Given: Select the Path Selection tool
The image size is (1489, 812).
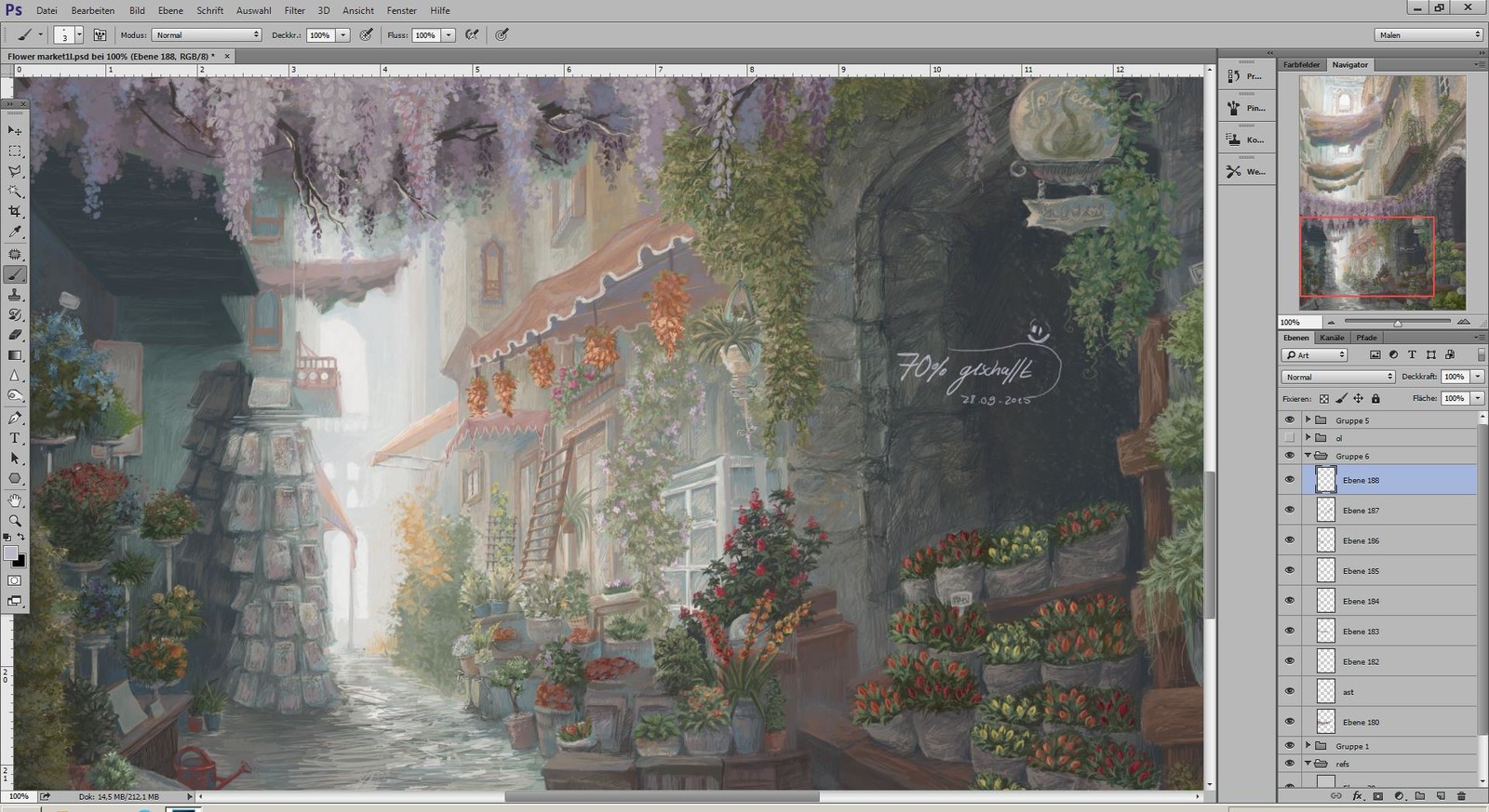Looking at the screenshot, I should click(x=15, y=459).
